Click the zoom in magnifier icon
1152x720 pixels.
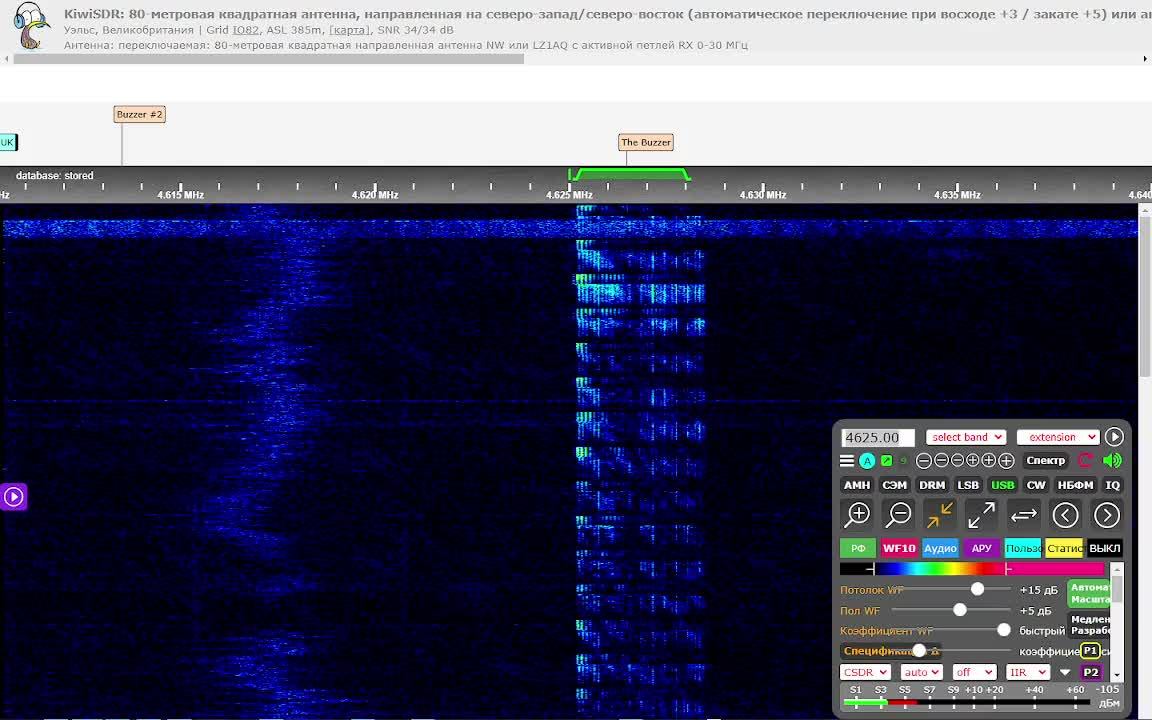857,515
